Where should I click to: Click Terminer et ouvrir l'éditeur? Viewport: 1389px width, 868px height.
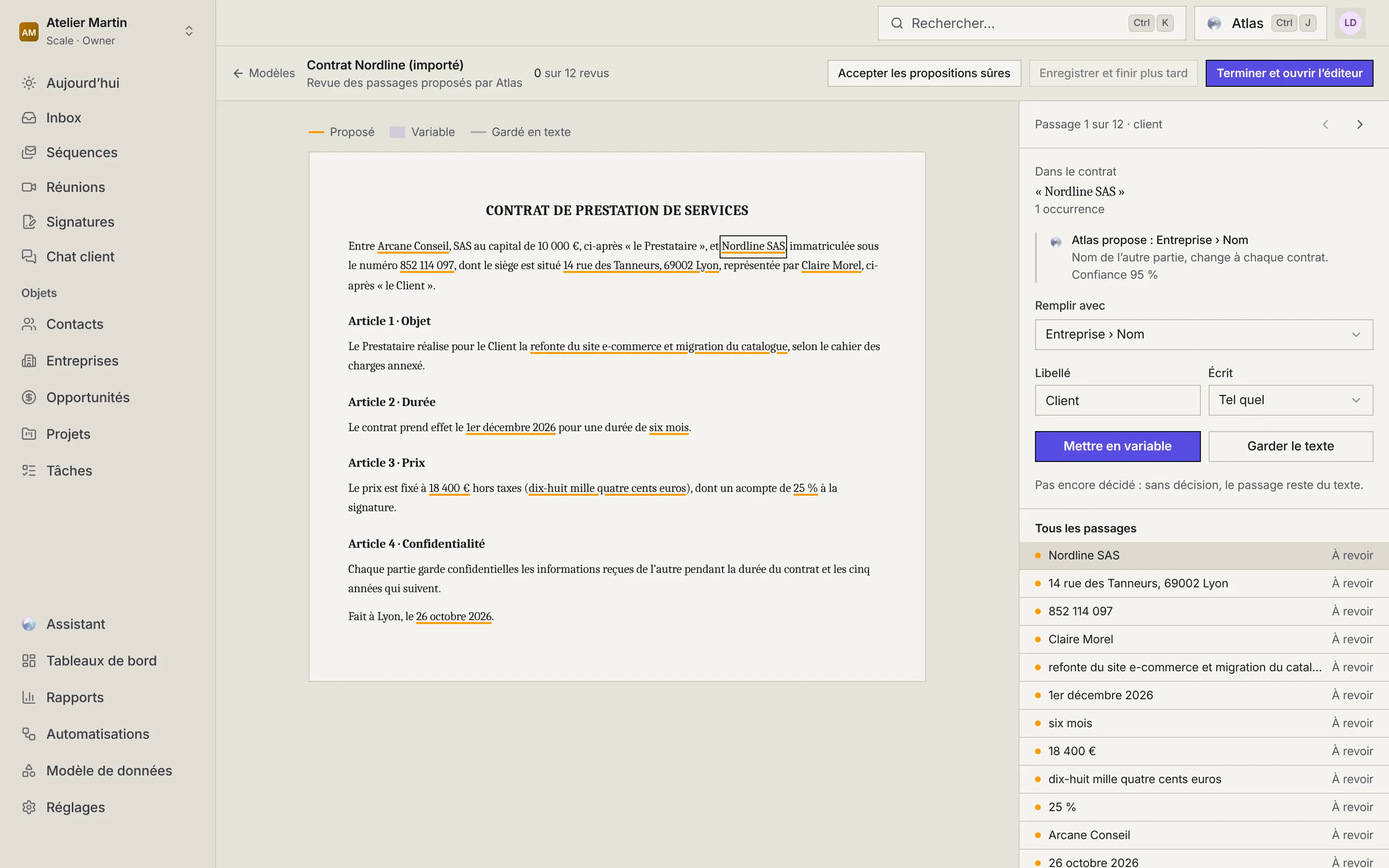coord(1289,73)
